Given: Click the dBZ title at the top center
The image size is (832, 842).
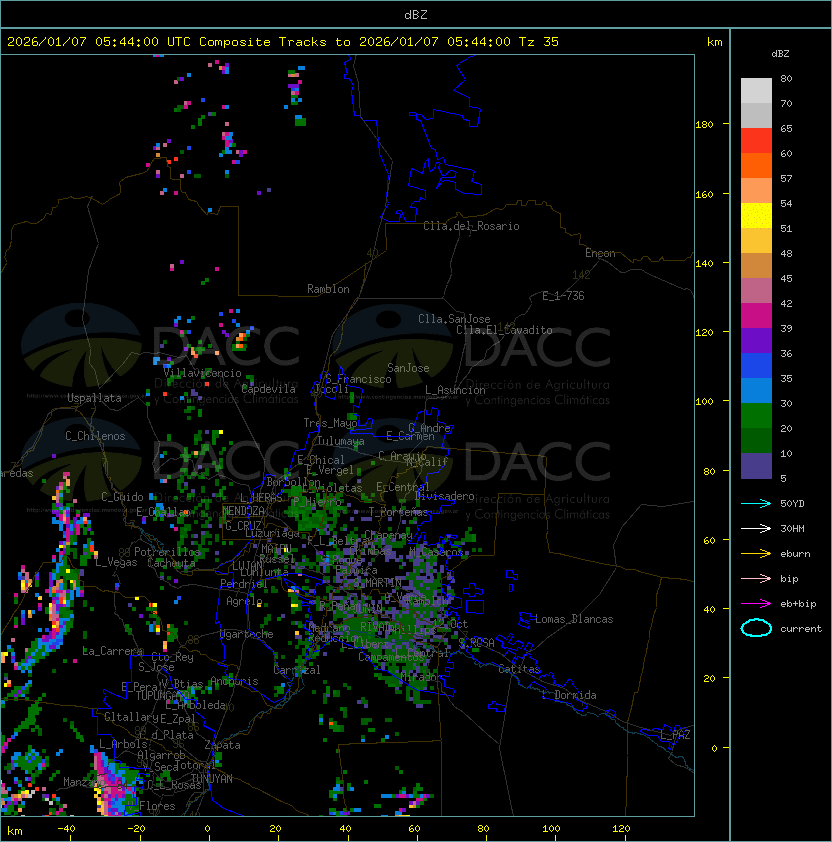Looking at the screenshot, I should click(416, 14).
